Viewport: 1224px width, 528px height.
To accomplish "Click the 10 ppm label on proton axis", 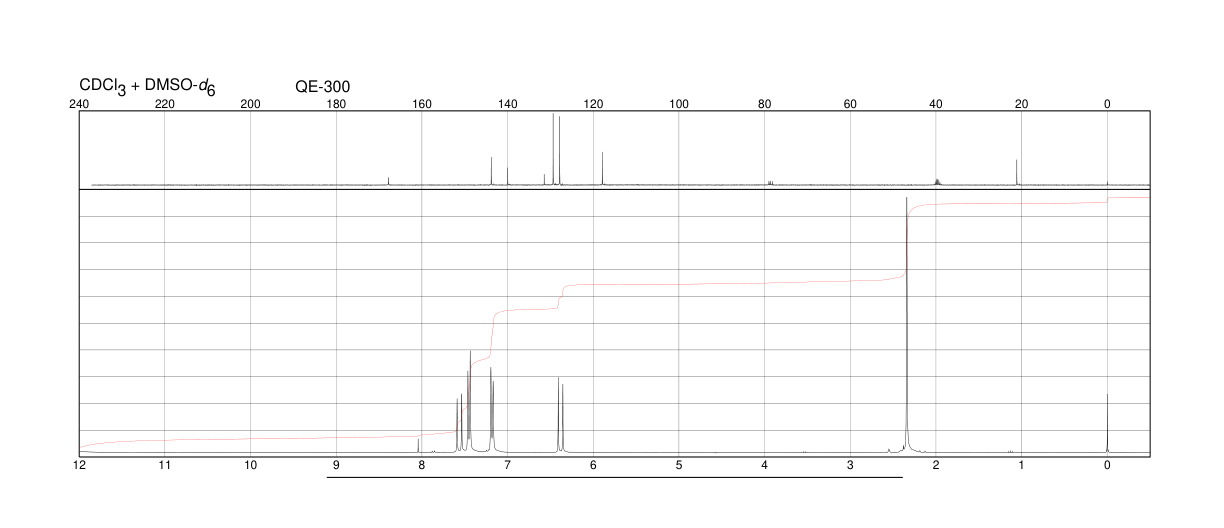I will [251, 466].
